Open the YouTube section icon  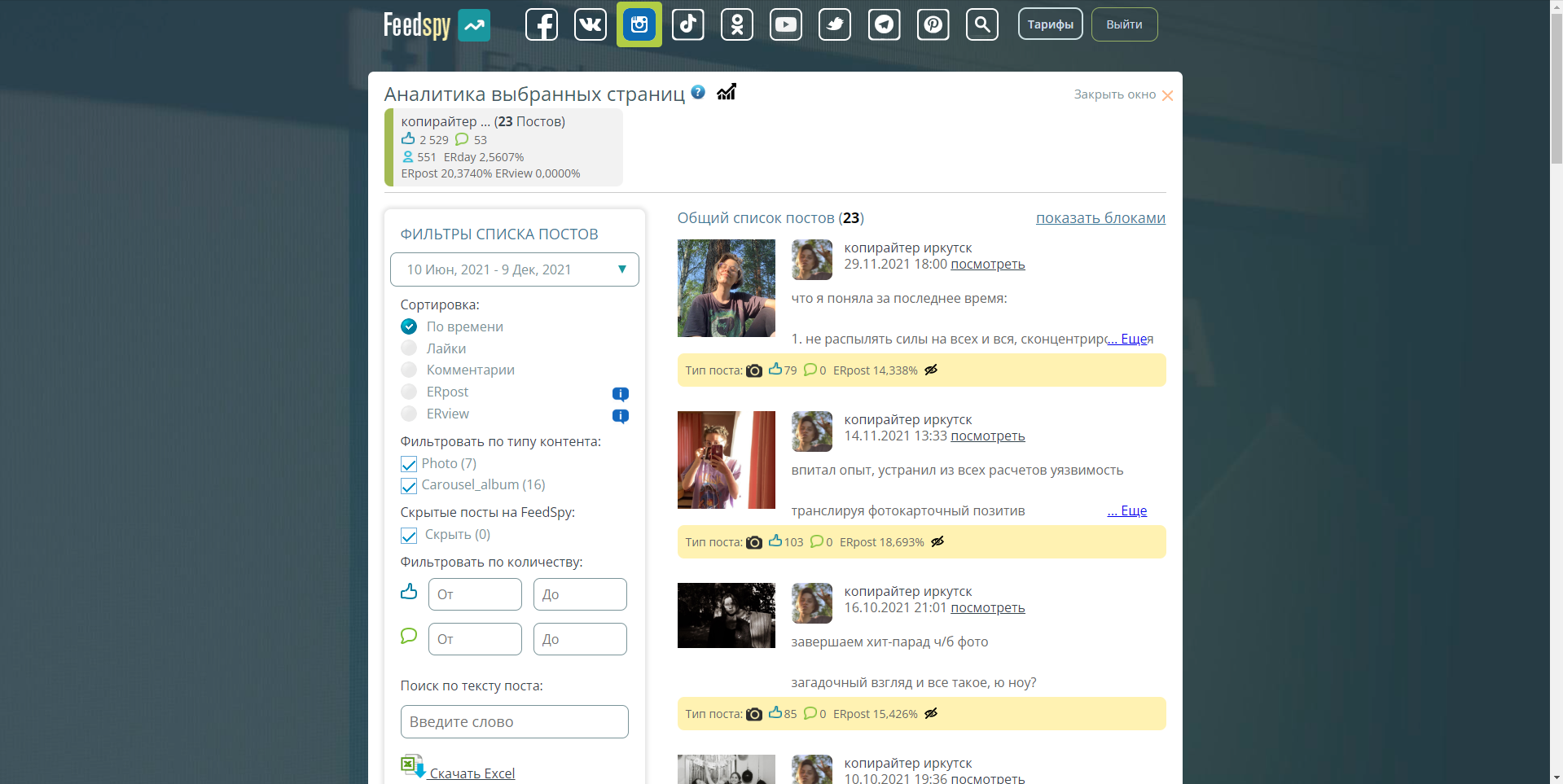click(786, 24)
